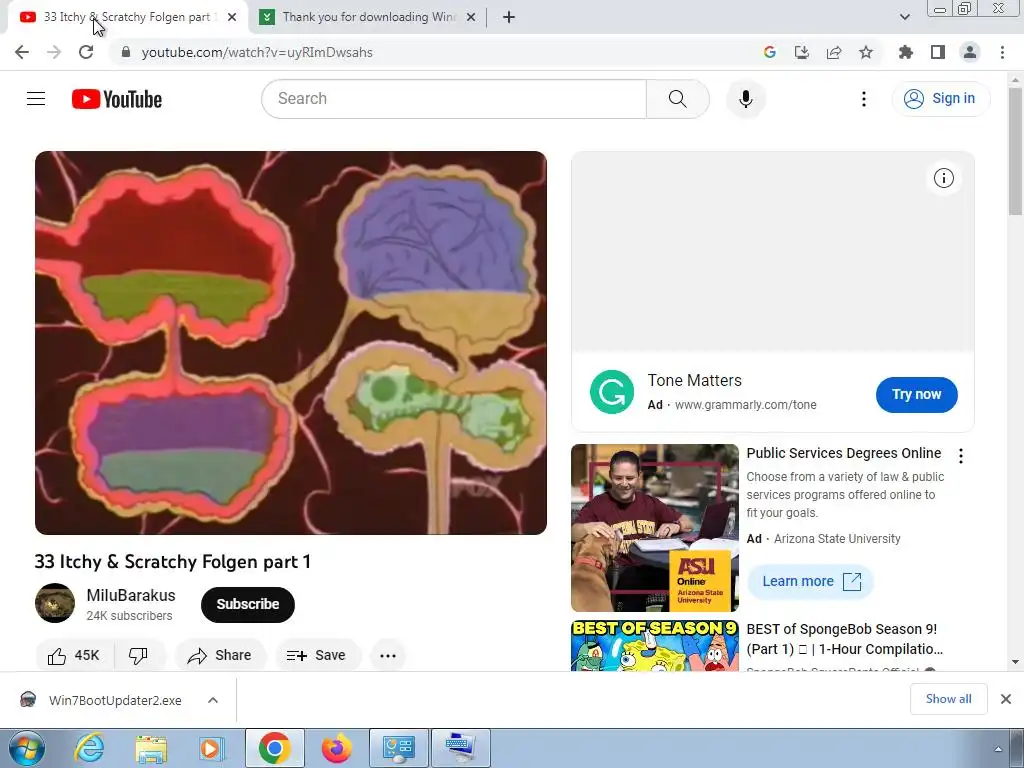Open the MiluBarakus channel name link
This screenshot has width=1024, height=768.
click(131, 595)
